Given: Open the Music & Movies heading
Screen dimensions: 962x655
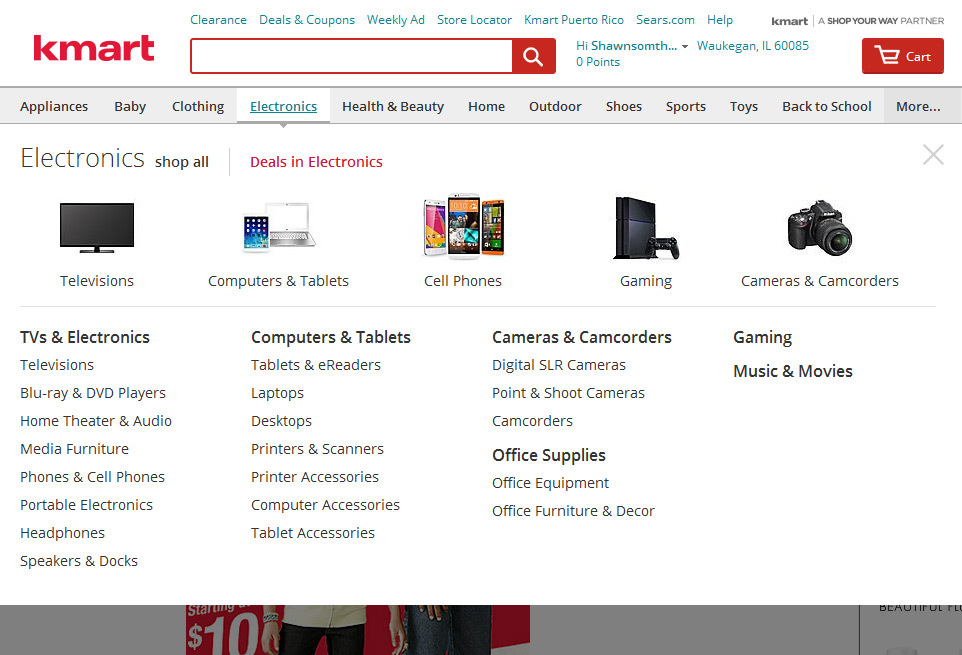Looking at the screenshot, I should tap(793, 371).
